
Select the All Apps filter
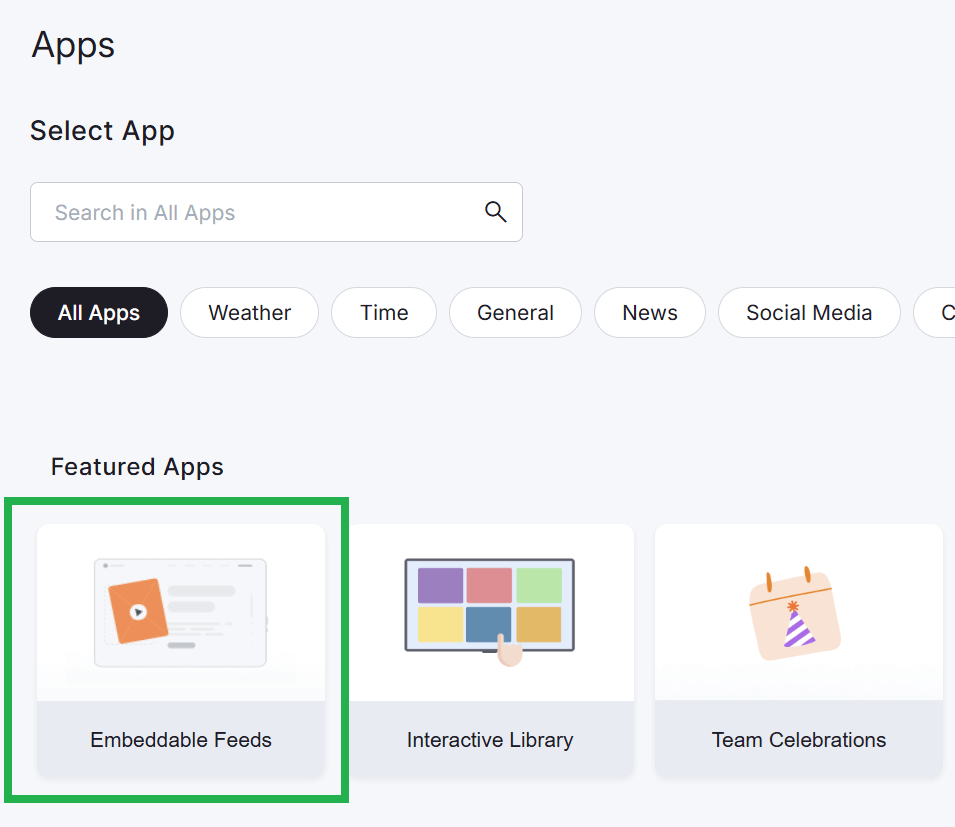[x=98, y=312]
